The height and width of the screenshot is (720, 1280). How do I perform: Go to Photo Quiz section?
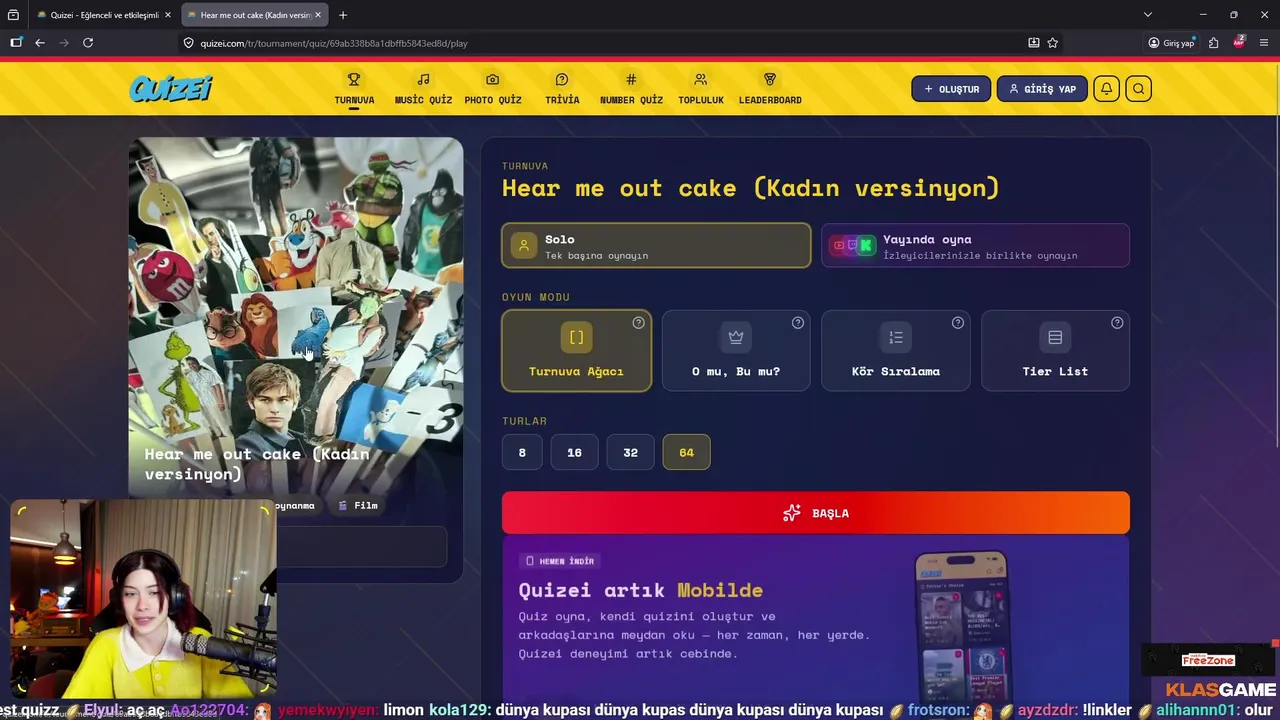[x=492, y=89]
